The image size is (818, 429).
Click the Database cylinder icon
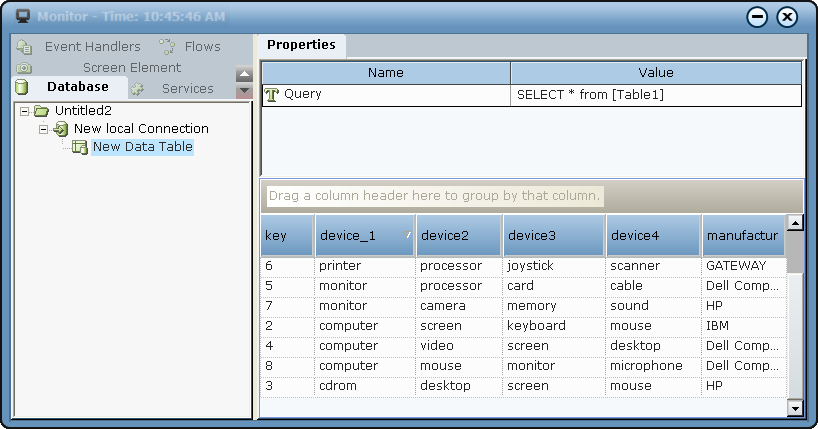(21, 88)
